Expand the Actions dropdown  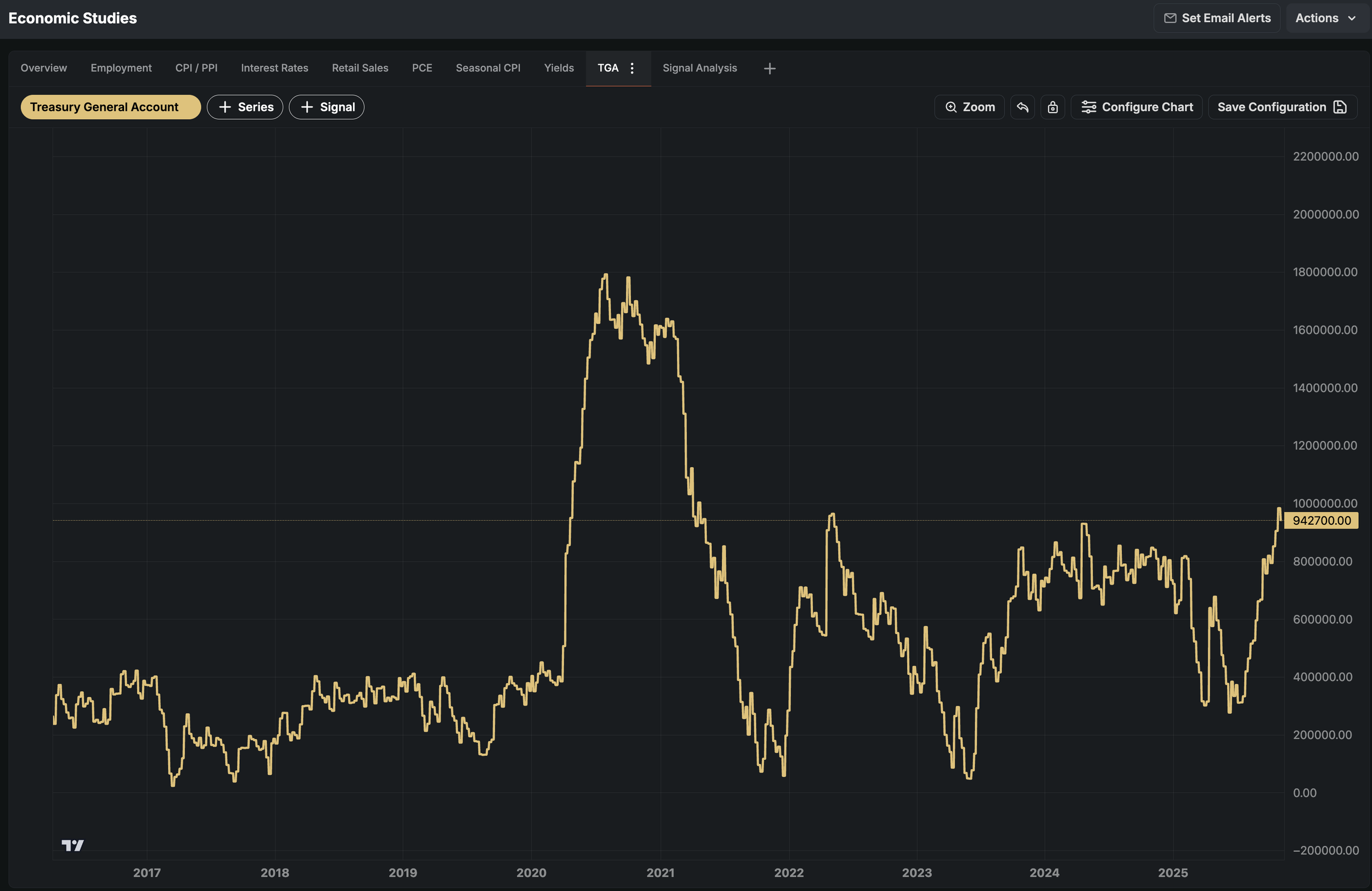[x=1325, y=18]
